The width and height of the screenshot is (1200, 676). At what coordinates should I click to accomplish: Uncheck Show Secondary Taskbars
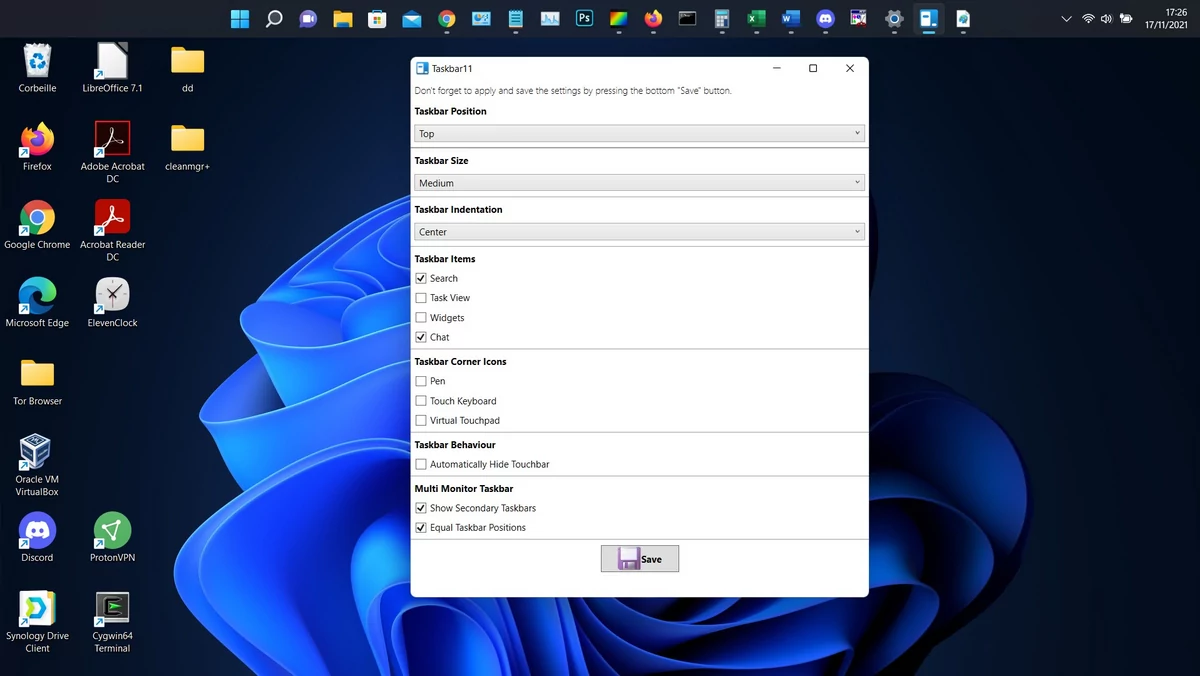click(x=421, y=508)
